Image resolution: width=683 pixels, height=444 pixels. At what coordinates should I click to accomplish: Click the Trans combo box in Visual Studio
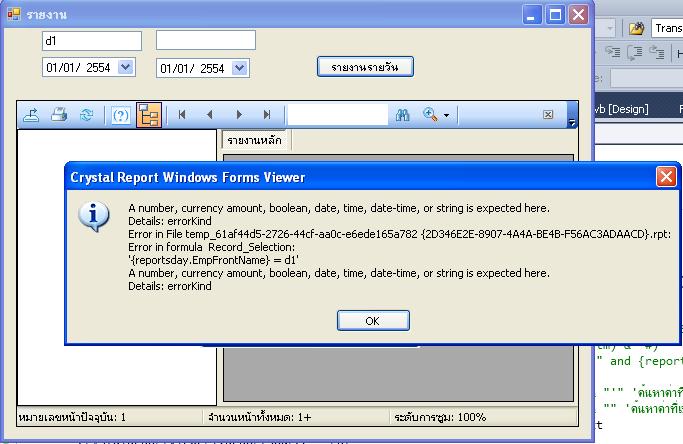pos(667,28)
